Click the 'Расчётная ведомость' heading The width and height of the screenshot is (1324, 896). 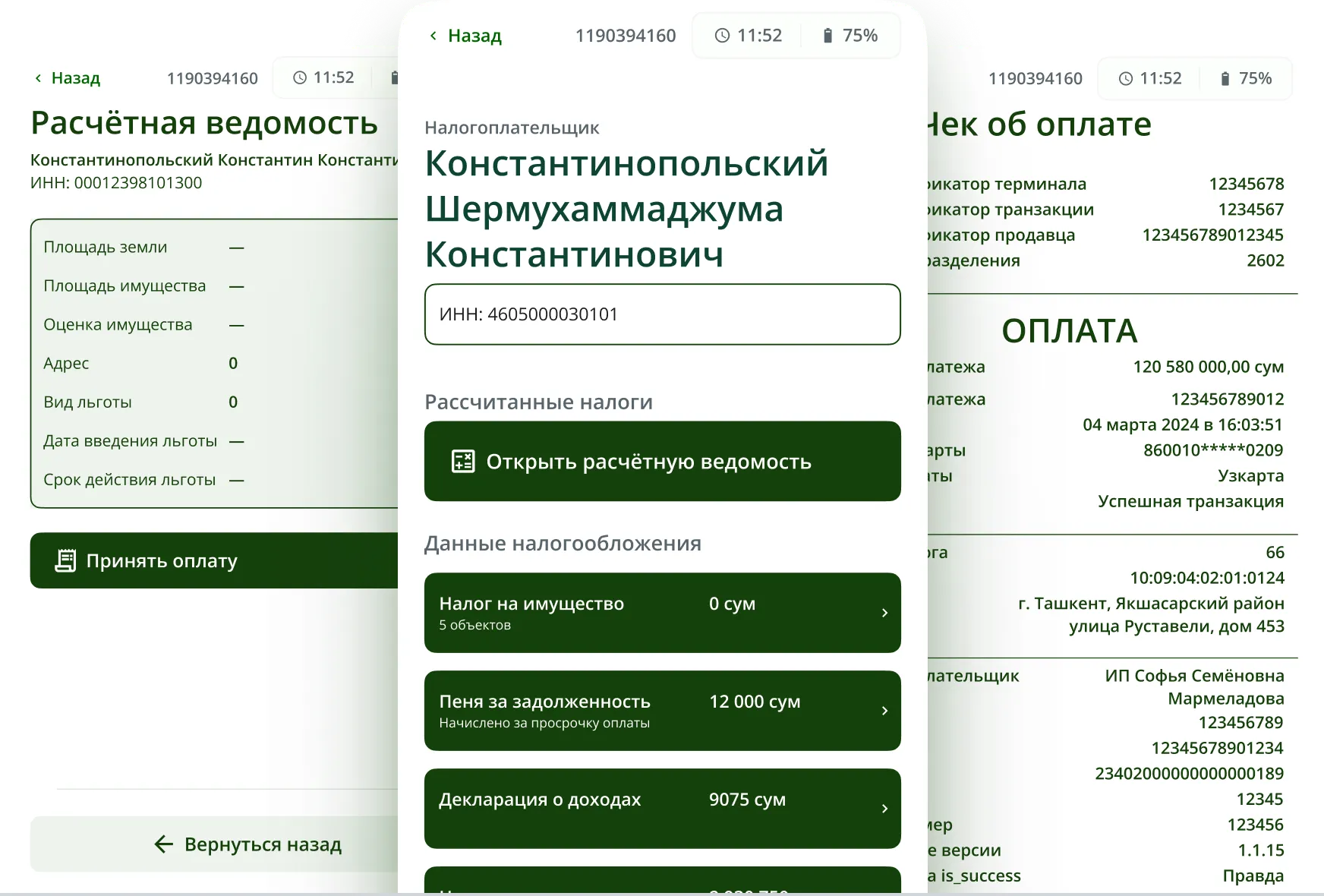pos(204,123)
